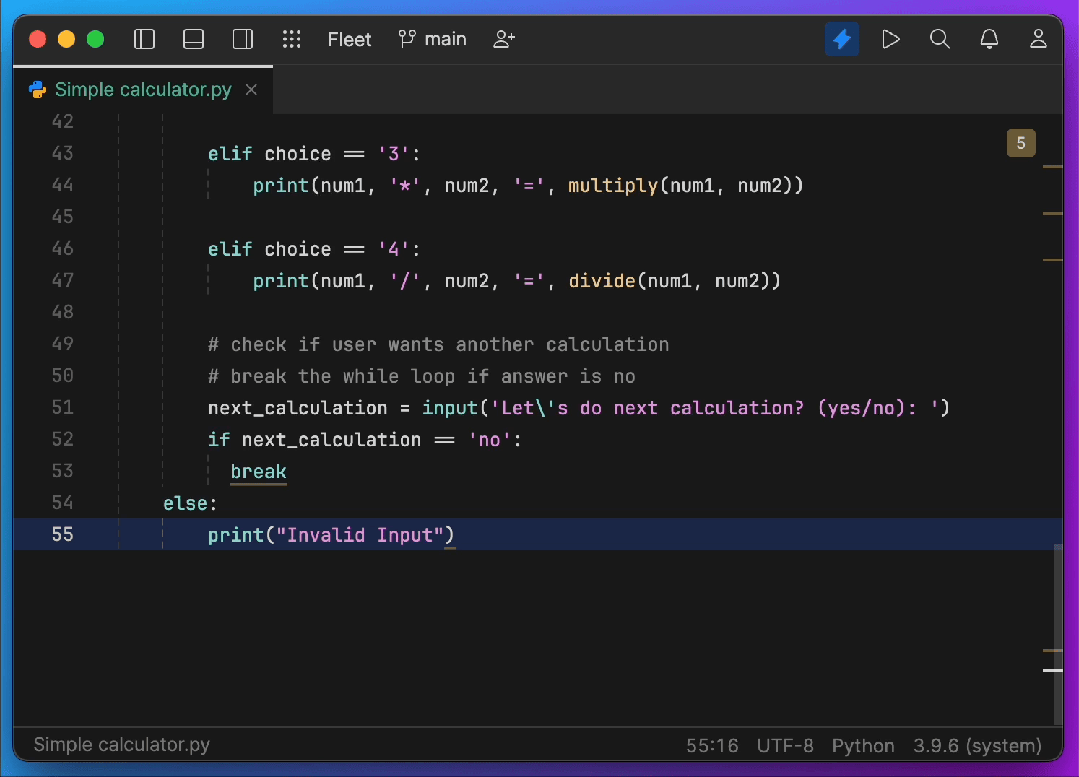Open the Fleet workspace menu

[349, 39]
